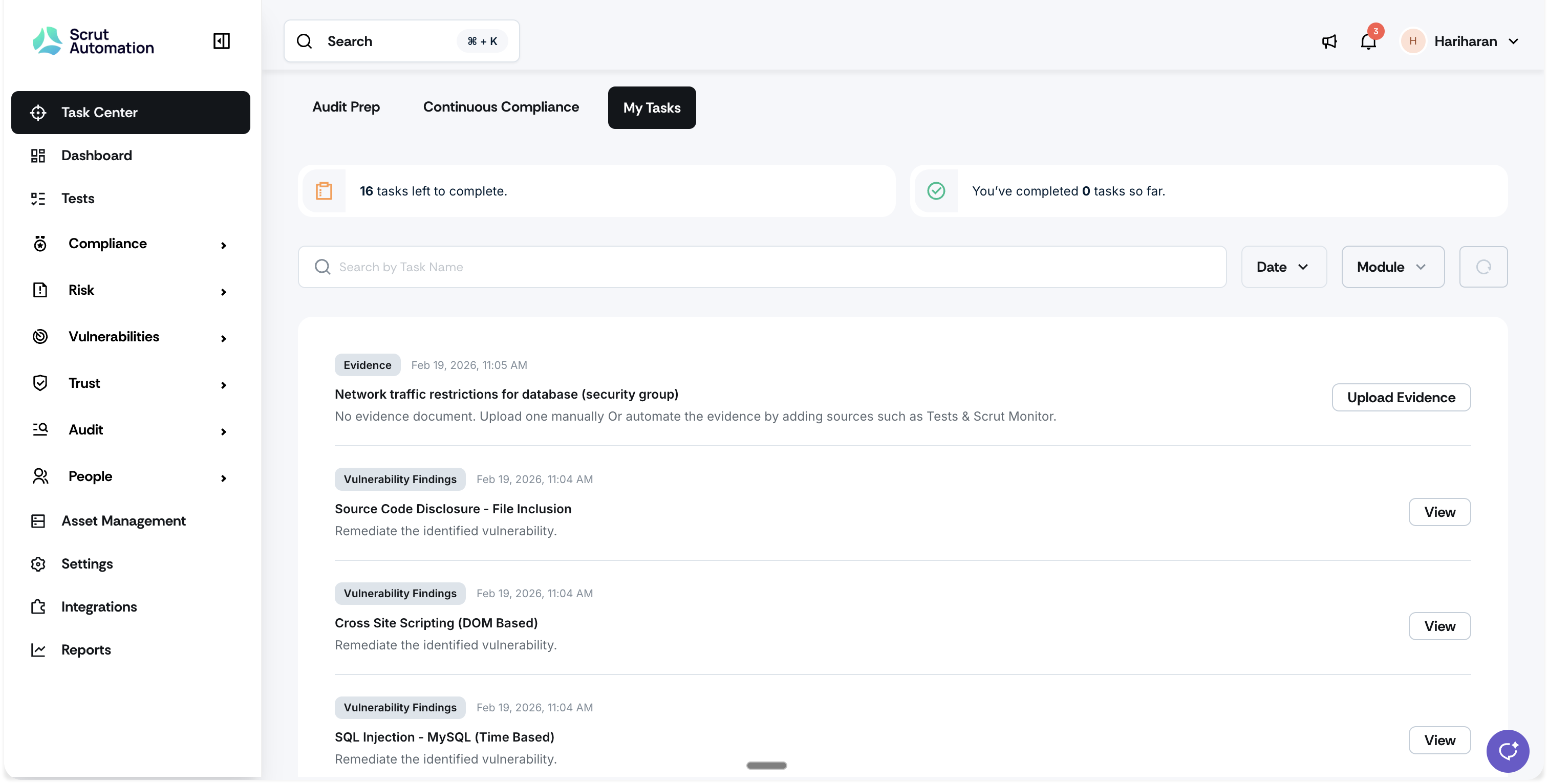Open the announcements megaphone icon
Image resolution: width=1548 pixels, height=784 pixels.
tap(1329, 41)
